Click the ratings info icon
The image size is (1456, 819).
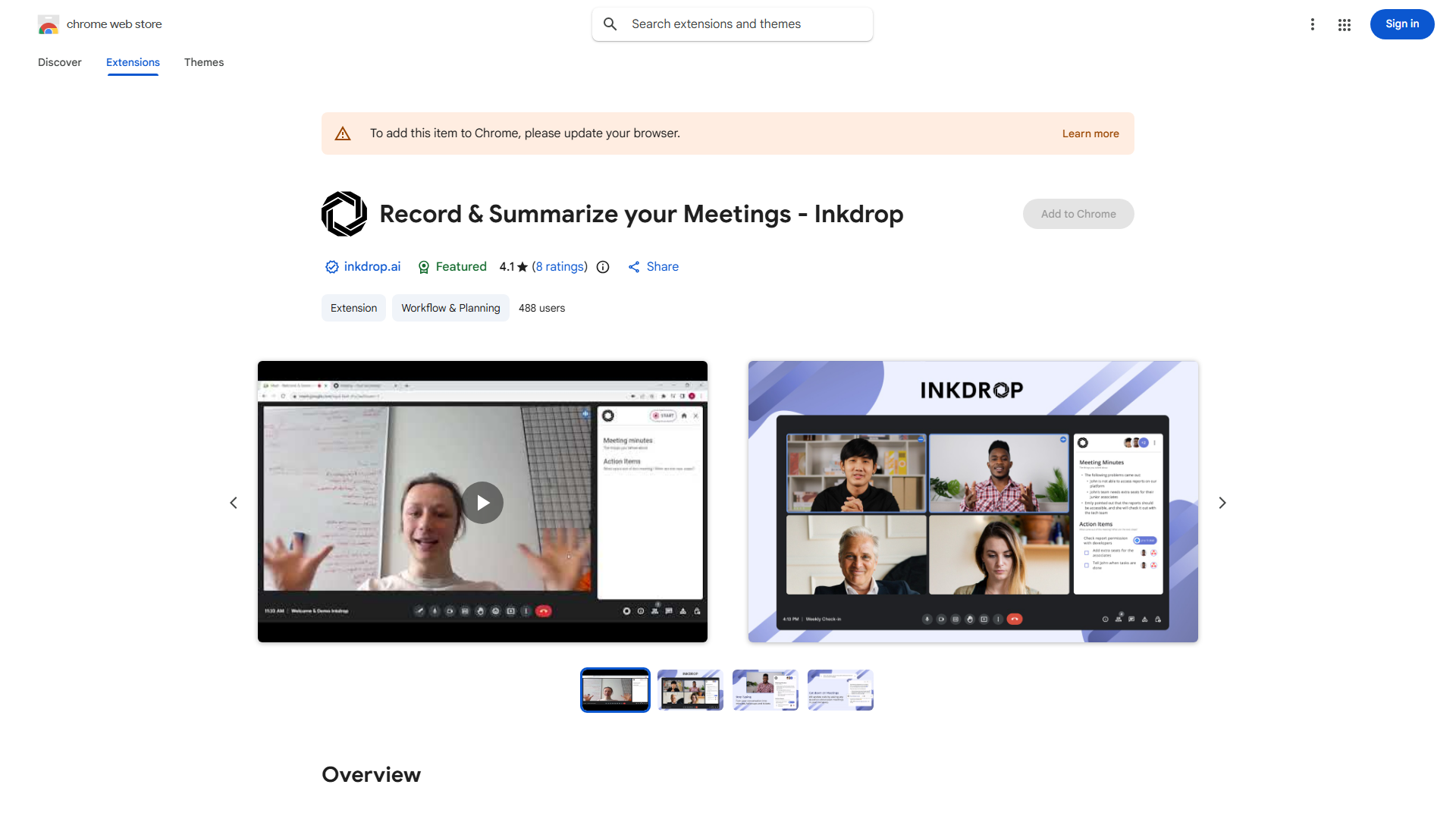603,267
